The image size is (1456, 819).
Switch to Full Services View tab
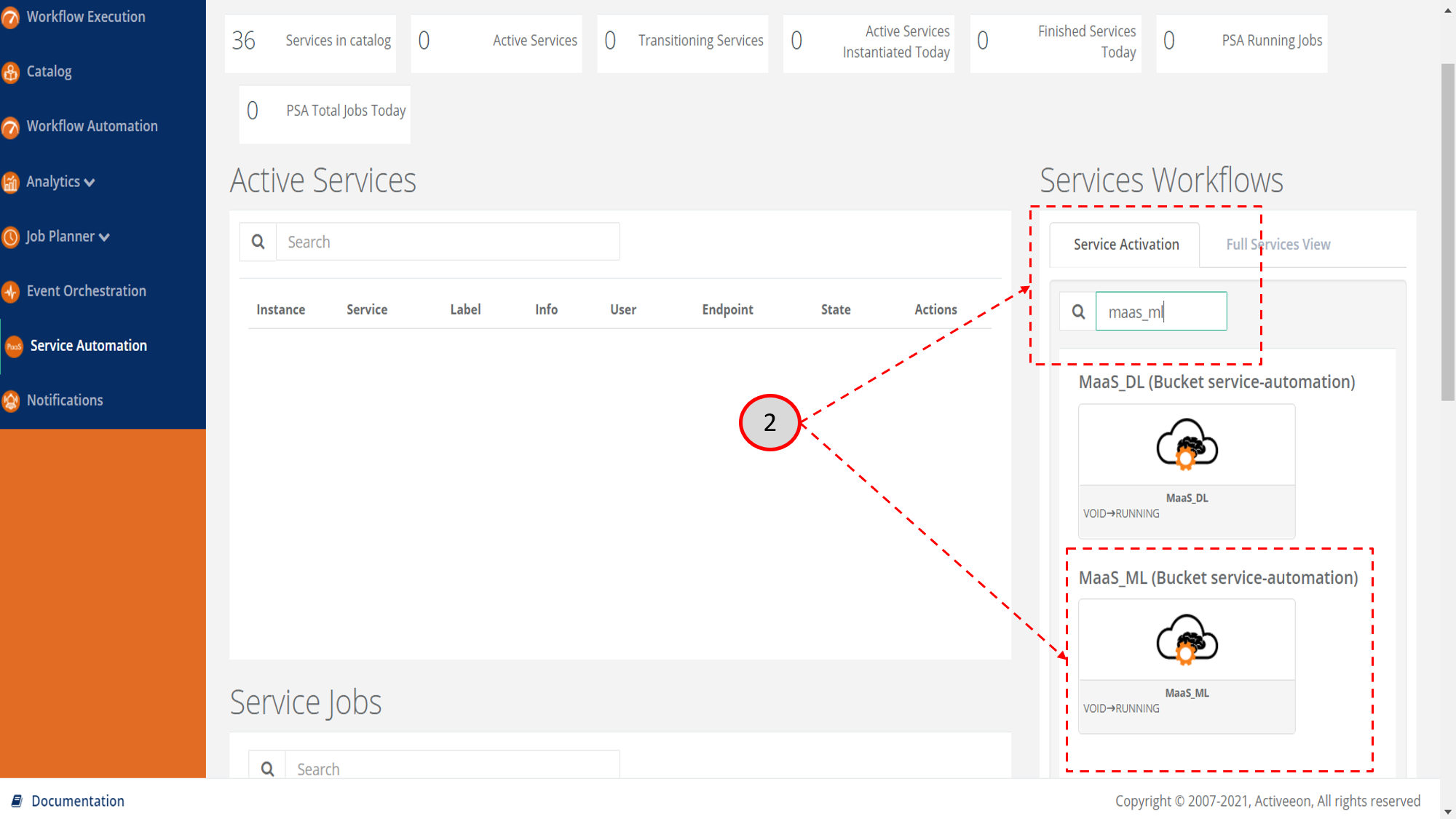[1278, 244]
